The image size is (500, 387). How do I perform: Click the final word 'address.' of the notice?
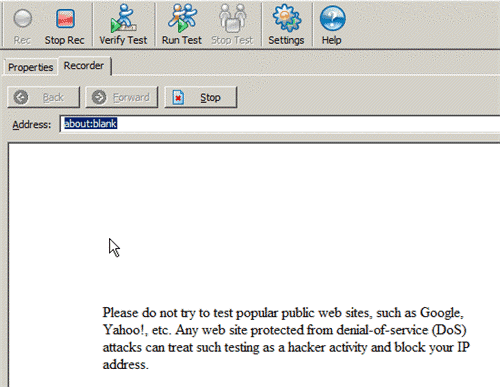[125, 365]
